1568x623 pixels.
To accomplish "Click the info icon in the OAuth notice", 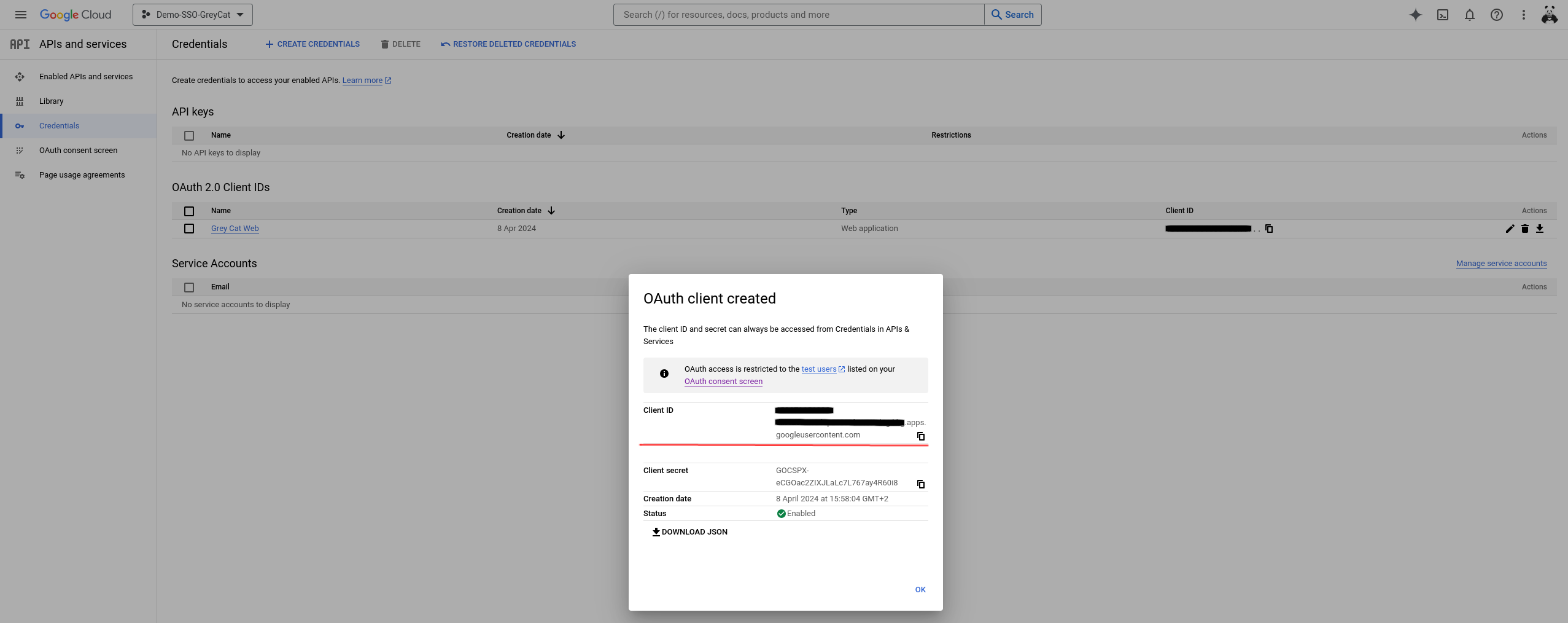I will point(664,374).
